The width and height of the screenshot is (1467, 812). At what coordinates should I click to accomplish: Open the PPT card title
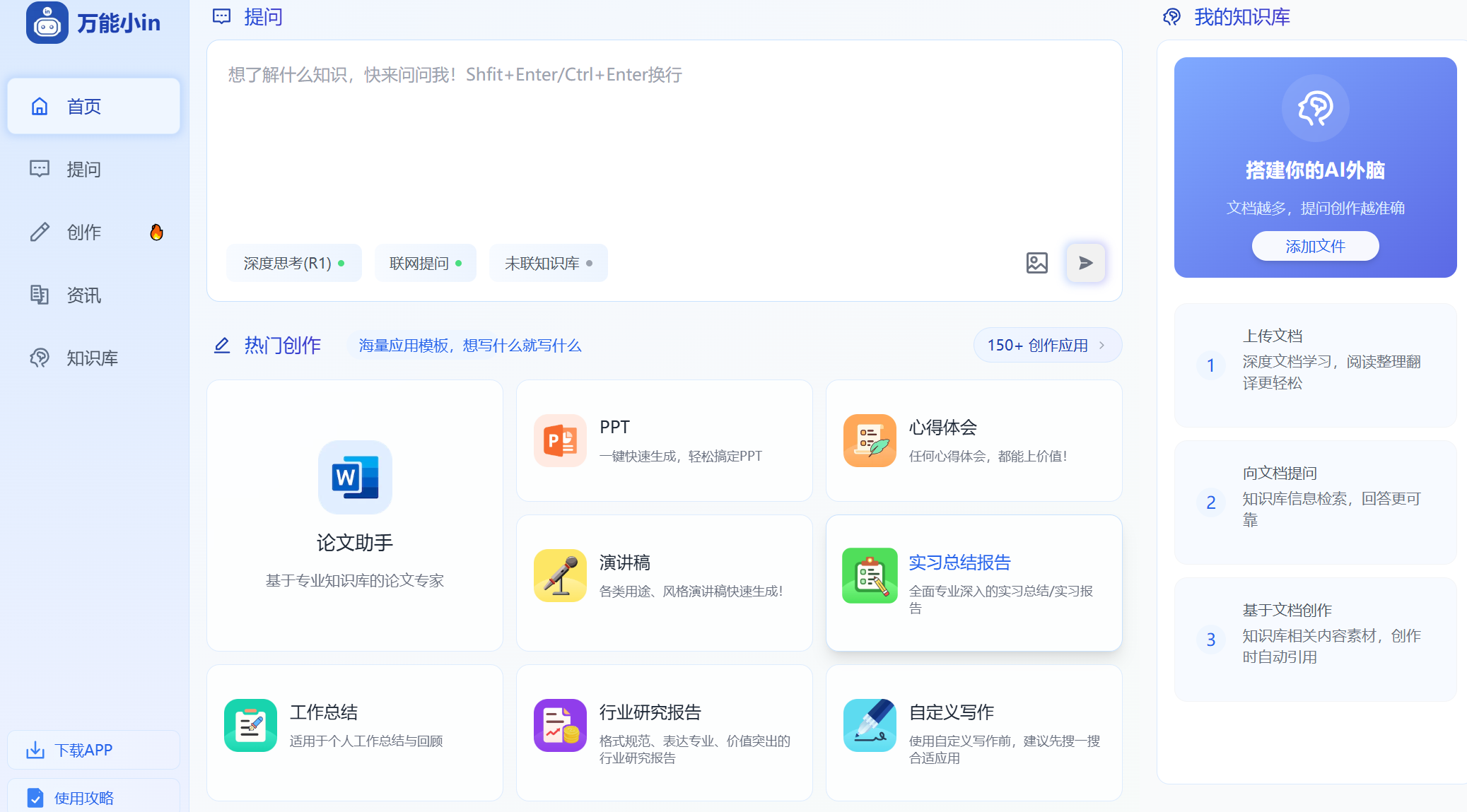(614, 427)
